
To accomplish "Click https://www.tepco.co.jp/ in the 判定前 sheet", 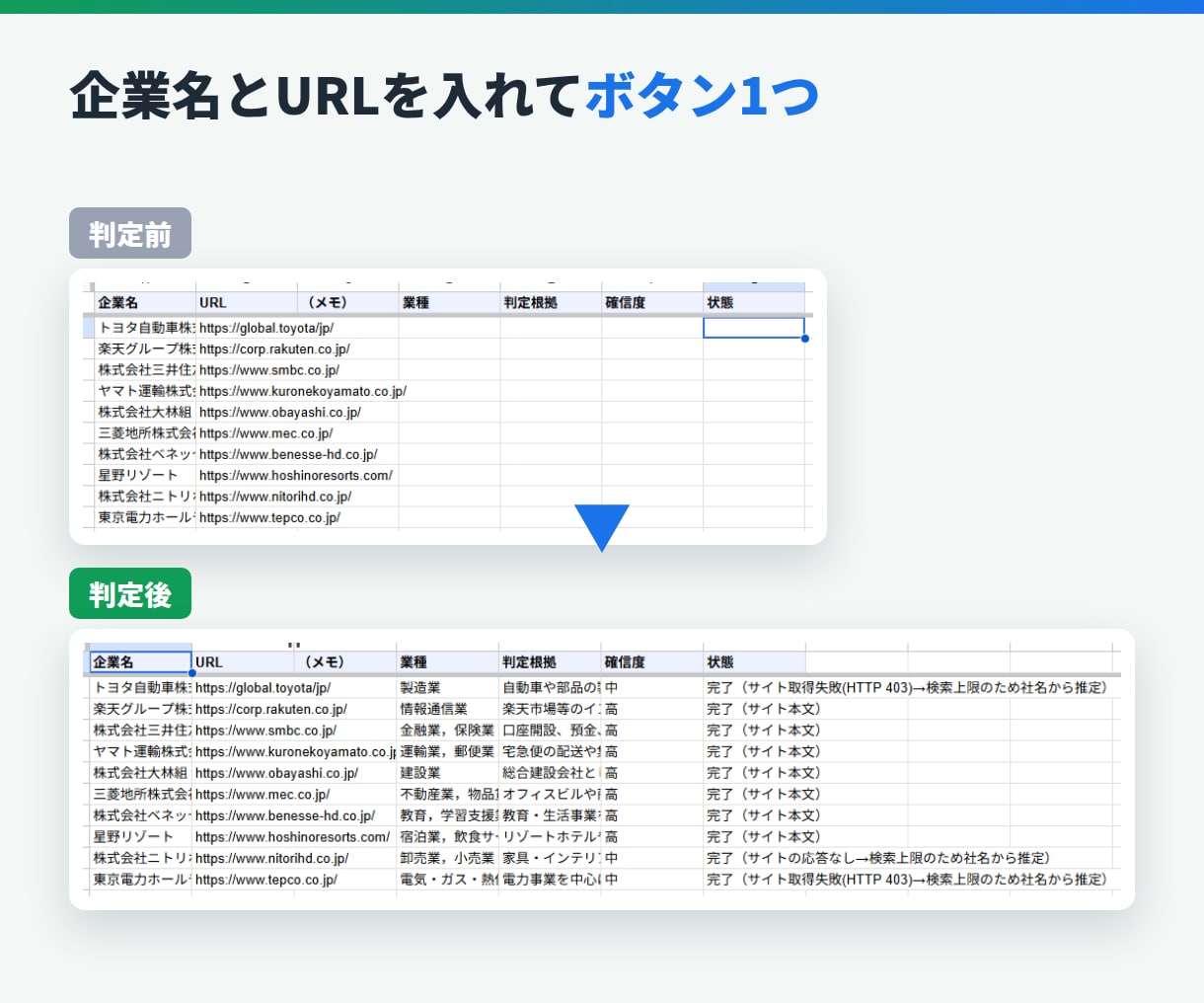I will pos(269,517).
